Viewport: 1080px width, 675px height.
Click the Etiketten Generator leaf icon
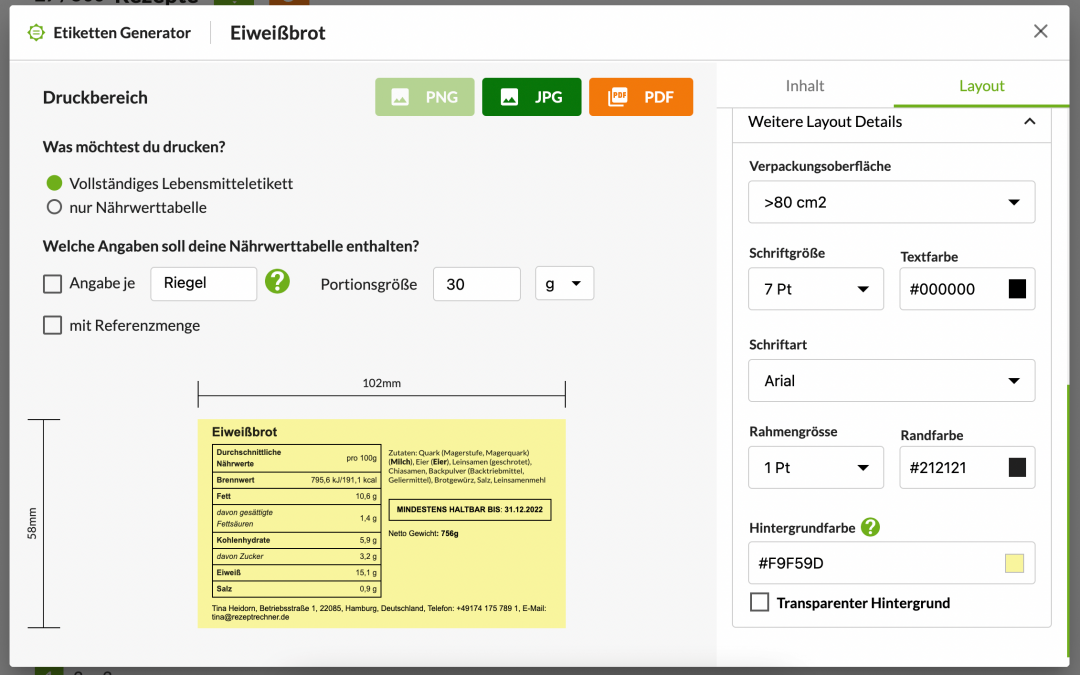point(35,32)
